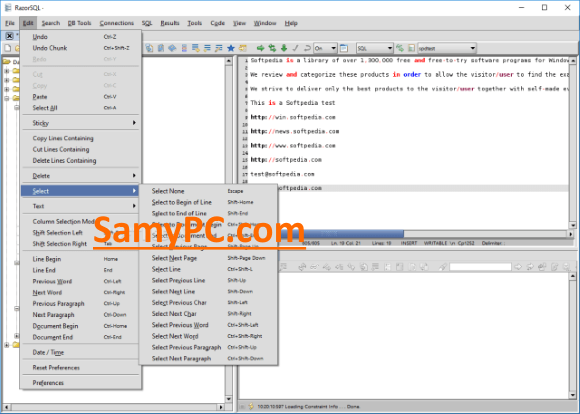Click the multicolored stacked bars toolbar icon

[x=184, y=48]
